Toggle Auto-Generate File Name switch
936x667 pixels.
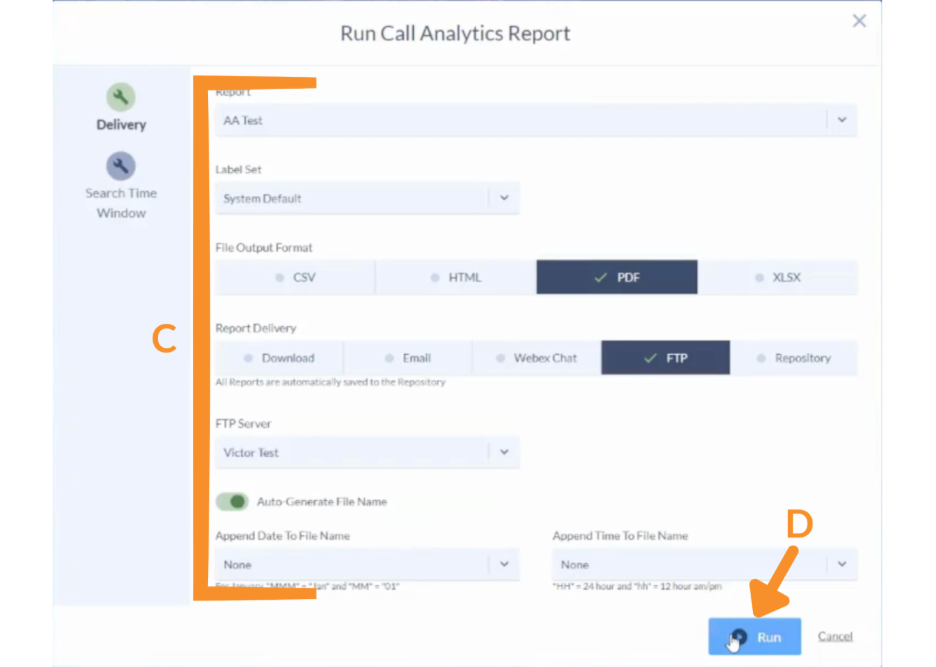pyautogui.click(x=232, y=501)
